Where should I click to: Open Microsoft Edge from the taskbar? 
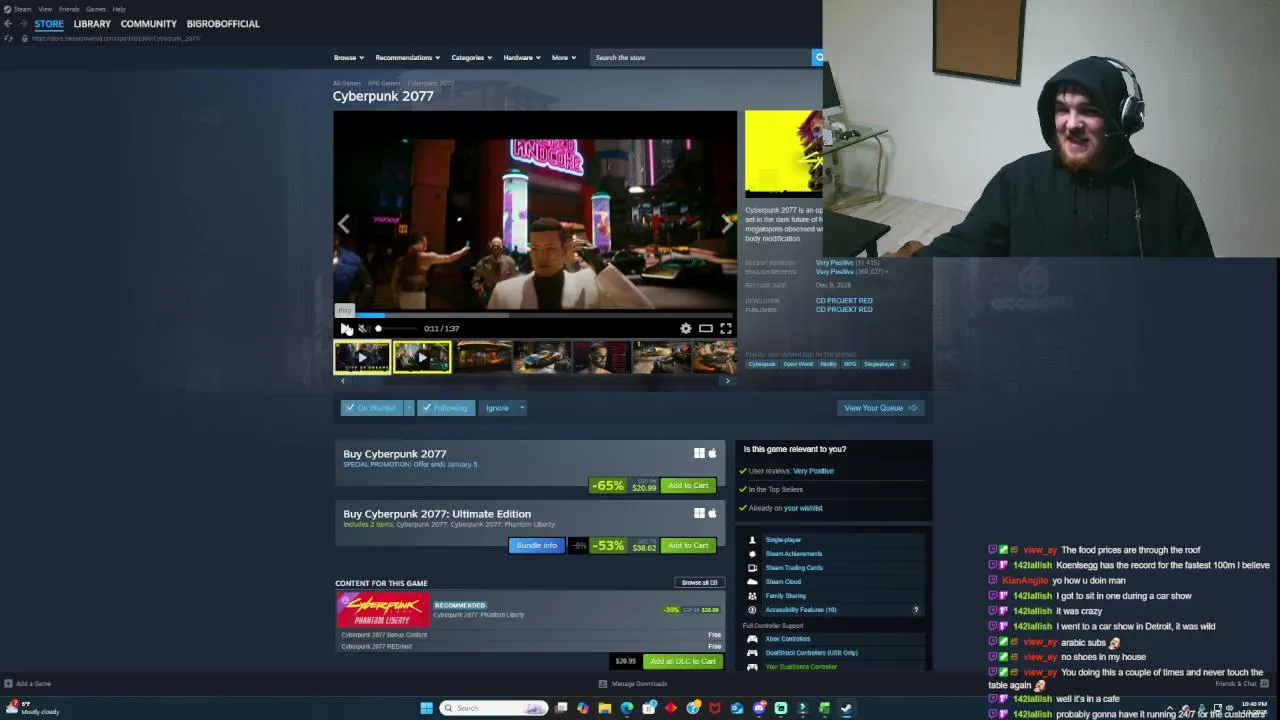click(627, 708)
